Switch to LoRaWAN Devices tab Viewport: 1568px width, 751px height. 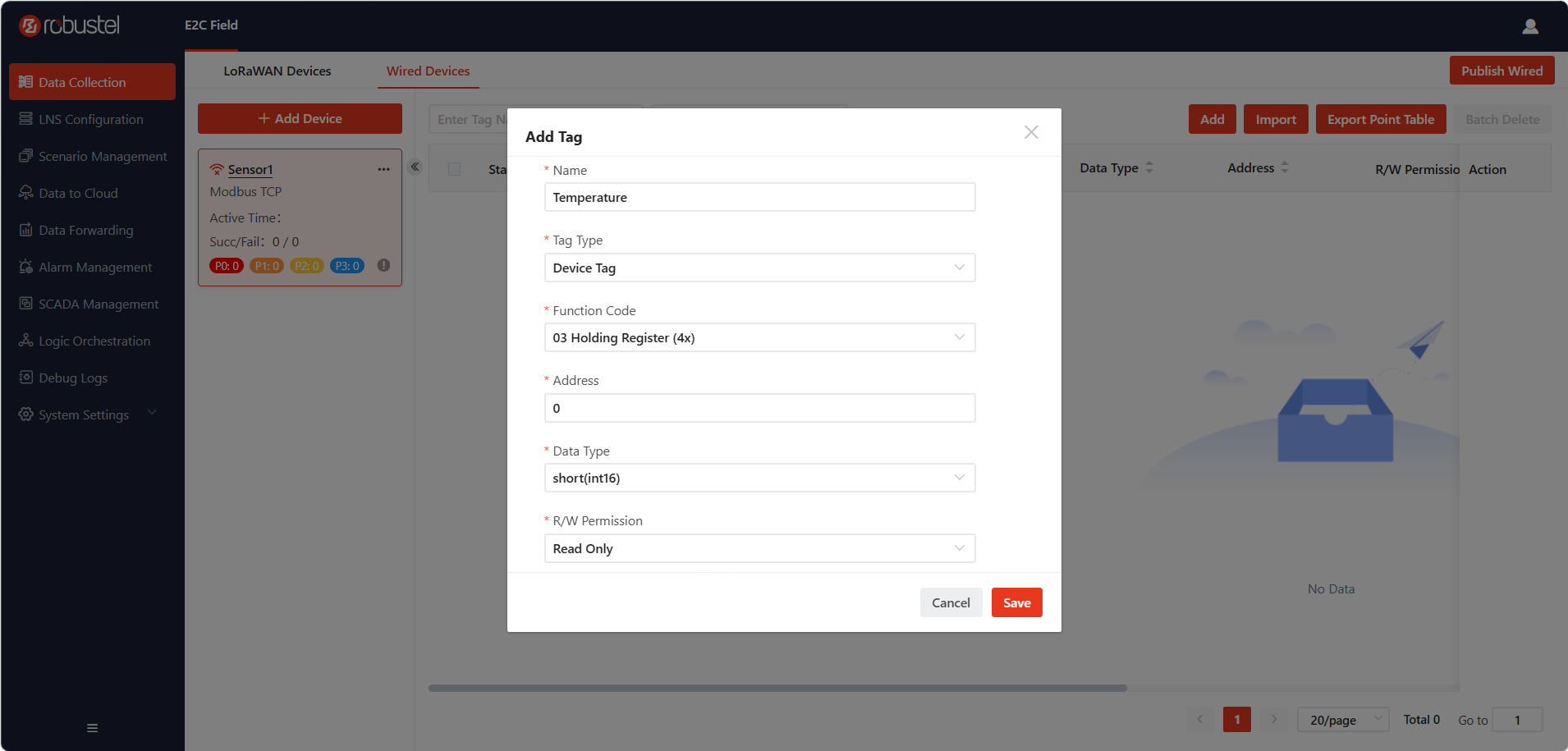(x=277, y=71)
